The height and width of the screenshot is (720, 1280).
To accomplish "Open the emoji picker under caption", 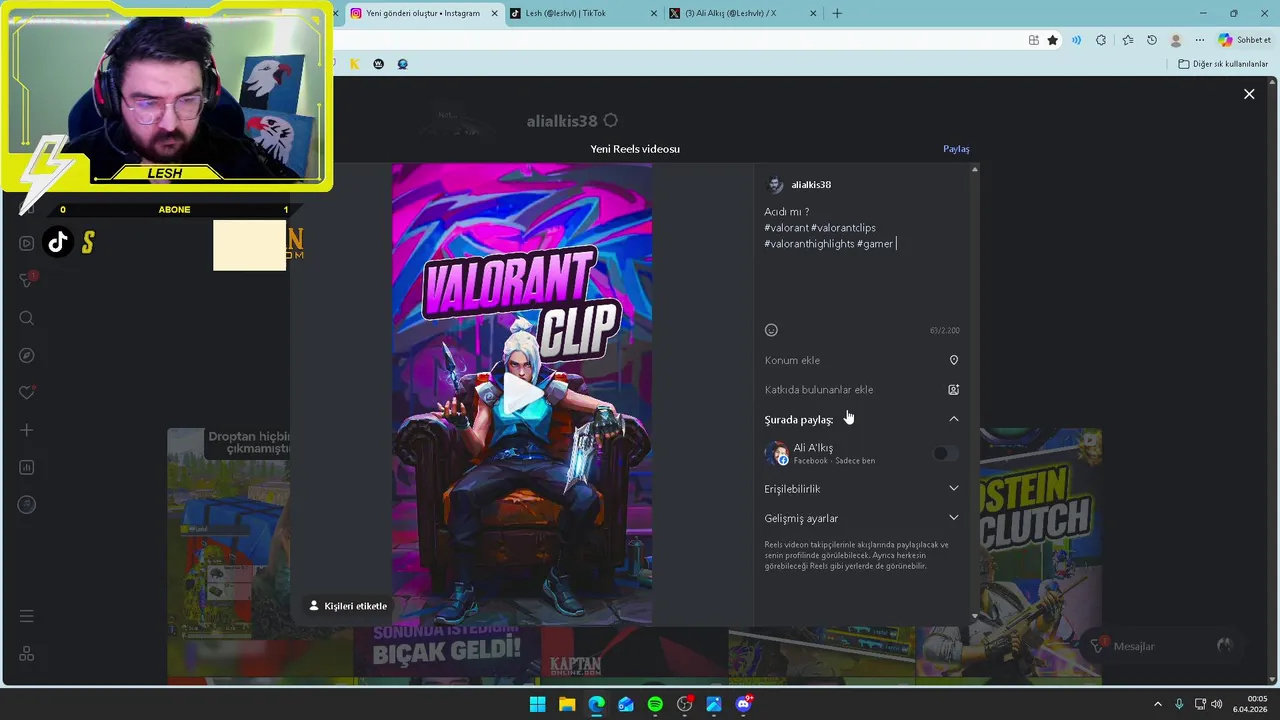I will [771, 330].
